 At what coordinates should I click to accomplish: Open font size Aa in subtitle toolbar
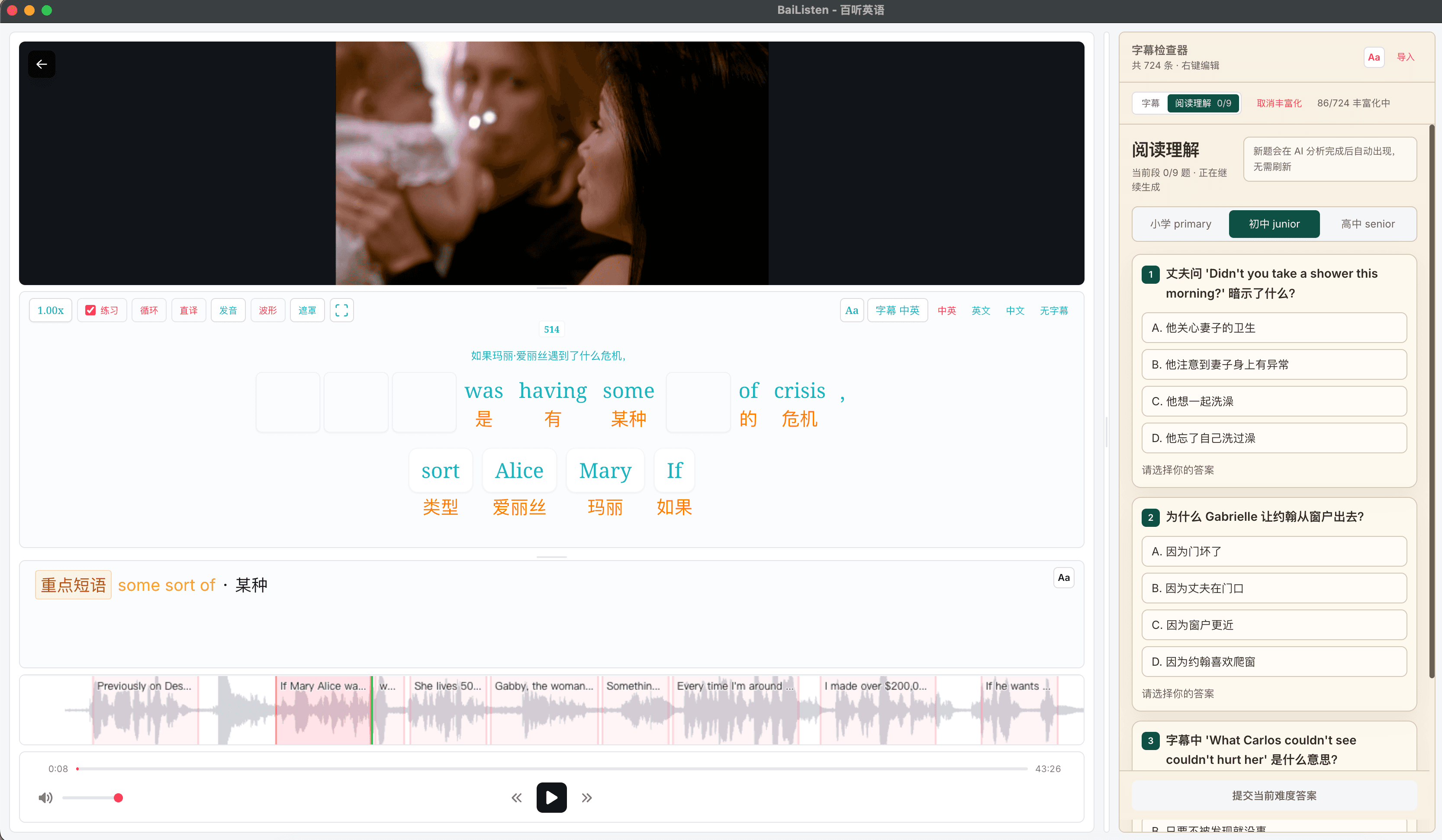pos(851,311)
